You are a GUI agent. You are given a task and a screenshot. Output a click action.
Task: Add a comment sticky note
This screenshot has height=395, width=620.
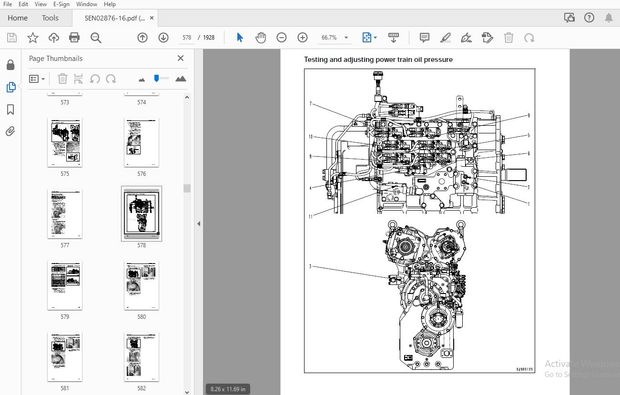coord(425,38)
